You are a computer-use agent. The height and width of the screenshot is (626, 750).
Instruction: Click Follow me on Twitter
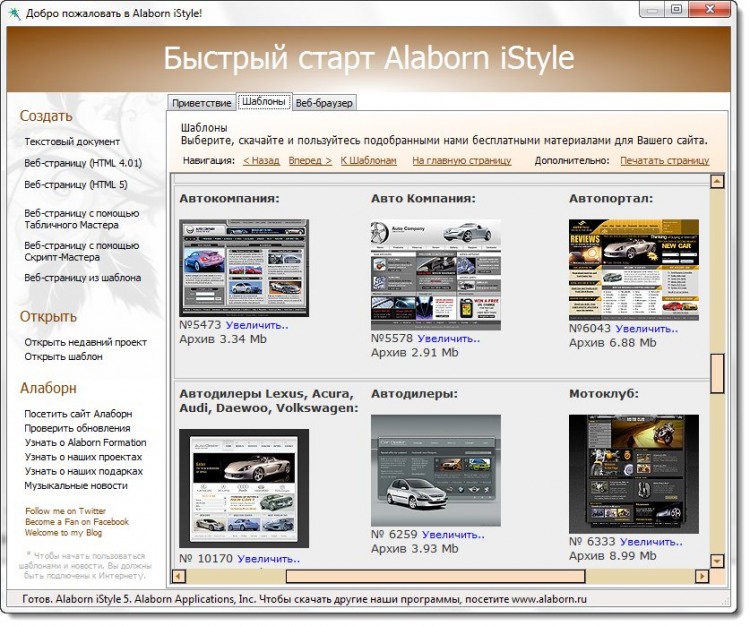point(66,511)
